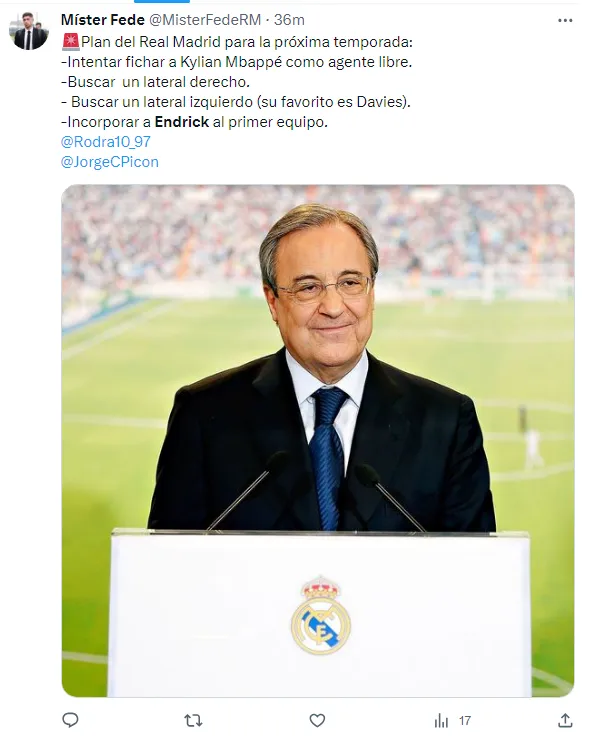Click the @MisterFedeRM handle

[x=205, y=20]
